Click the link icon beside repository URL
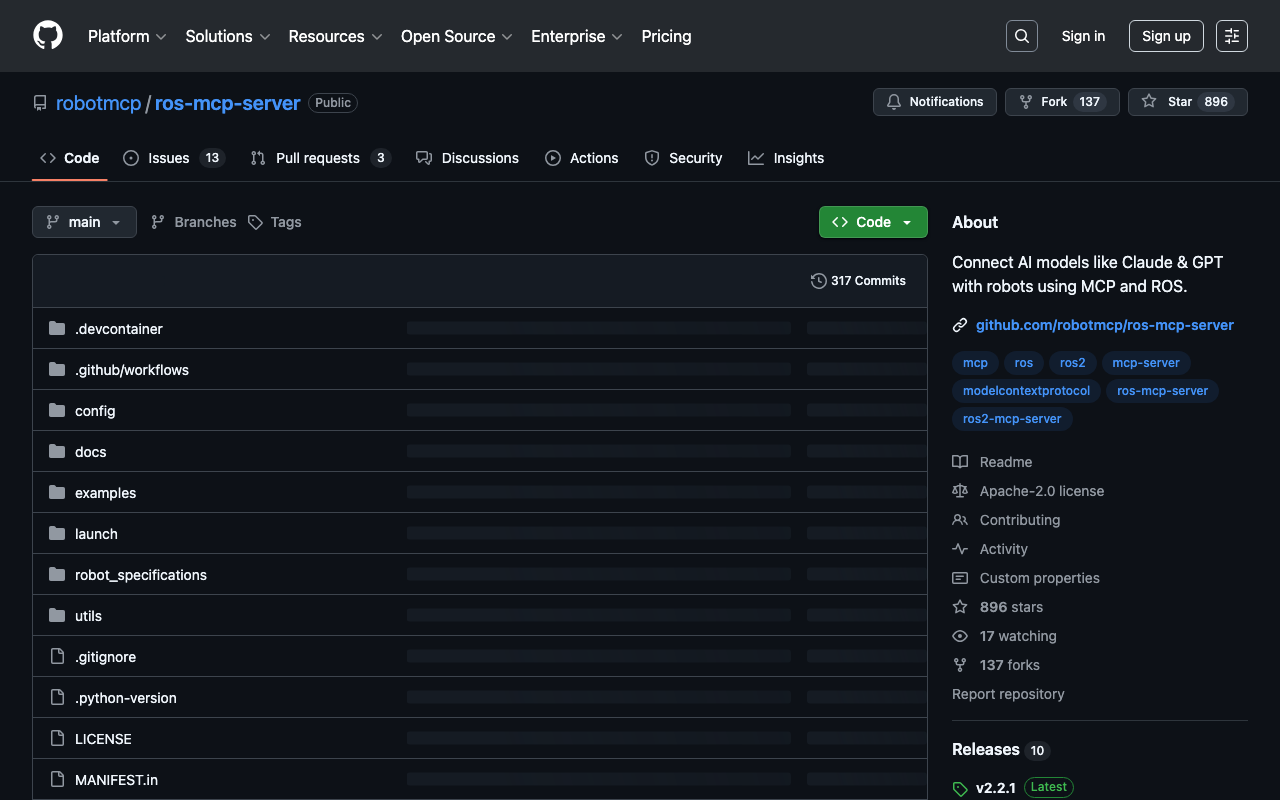 (x=960, y=325)
